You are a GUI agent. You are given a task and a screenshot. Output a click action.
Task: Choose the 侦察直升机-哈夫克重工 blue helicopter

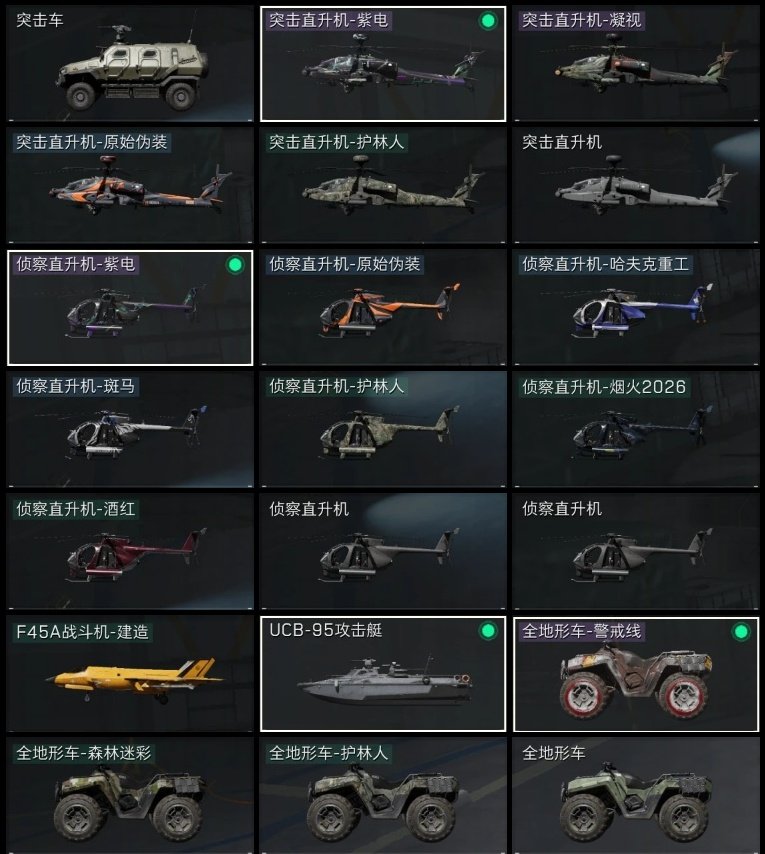click(636, 308)
